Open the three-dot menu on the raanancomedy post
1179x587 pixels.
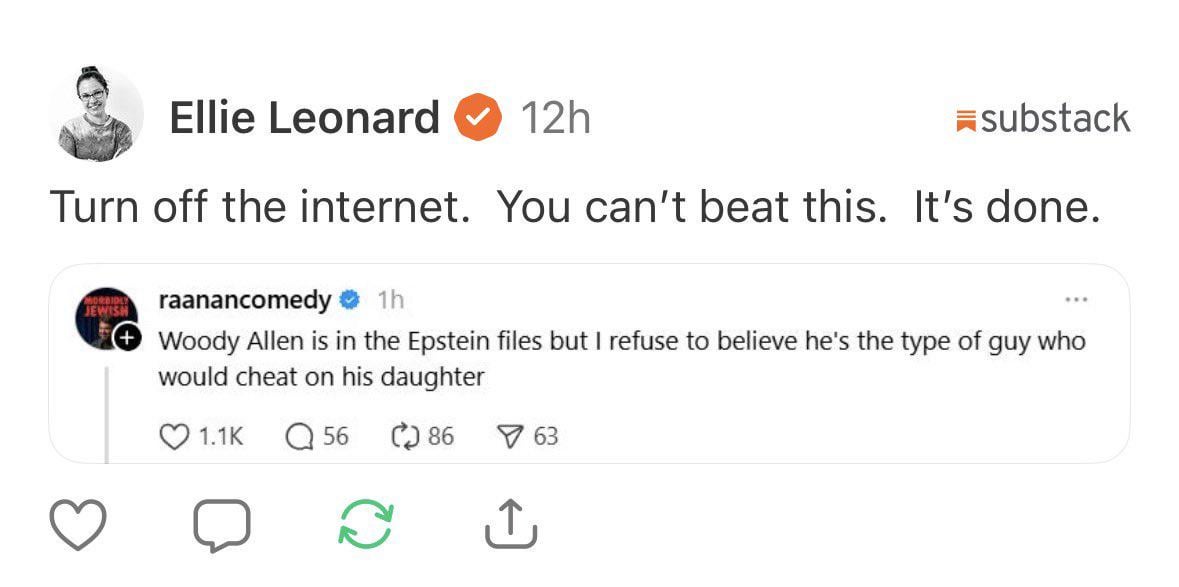point(1076,299)
